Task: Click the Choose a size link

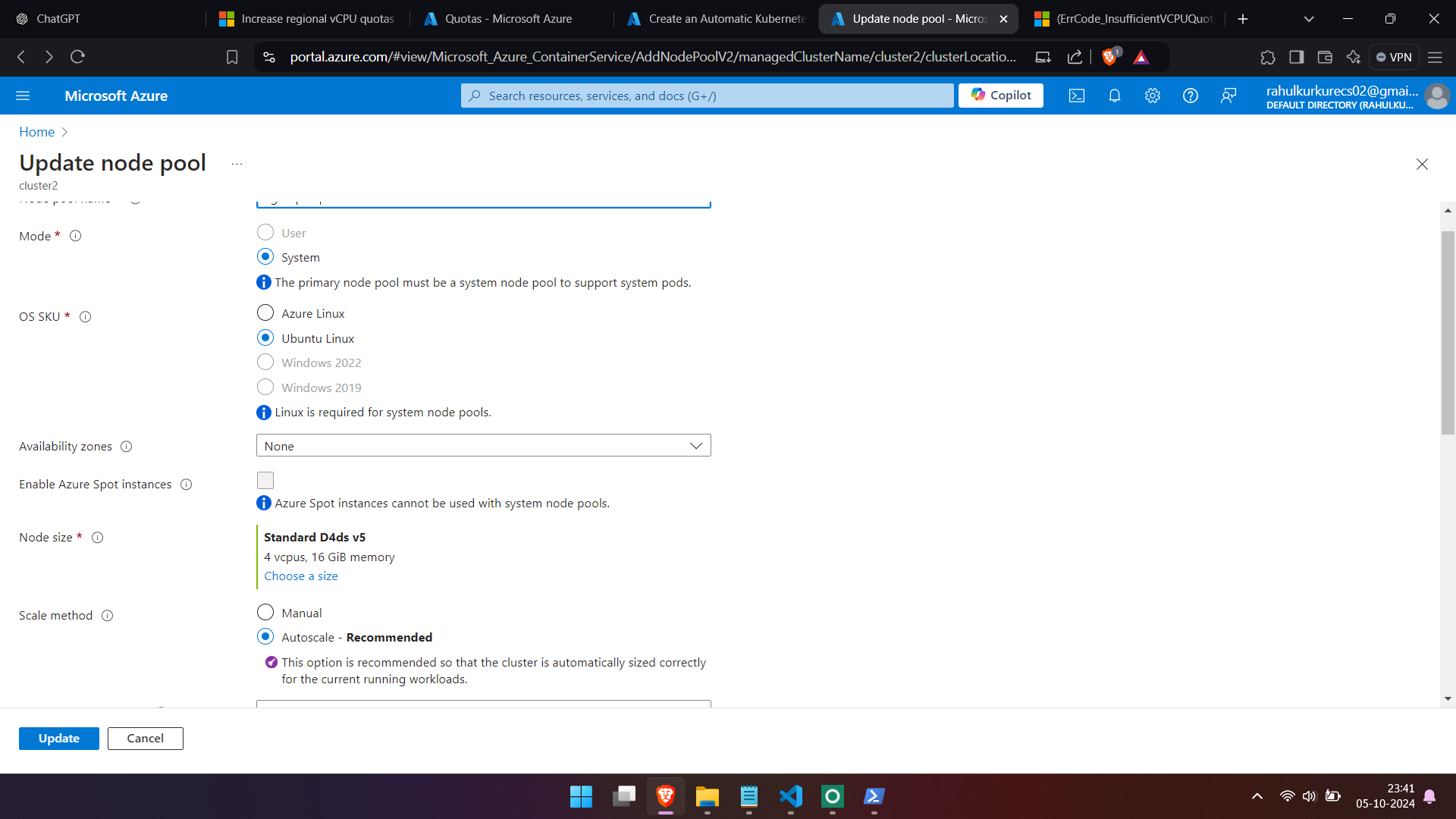Action: [301, 576]
